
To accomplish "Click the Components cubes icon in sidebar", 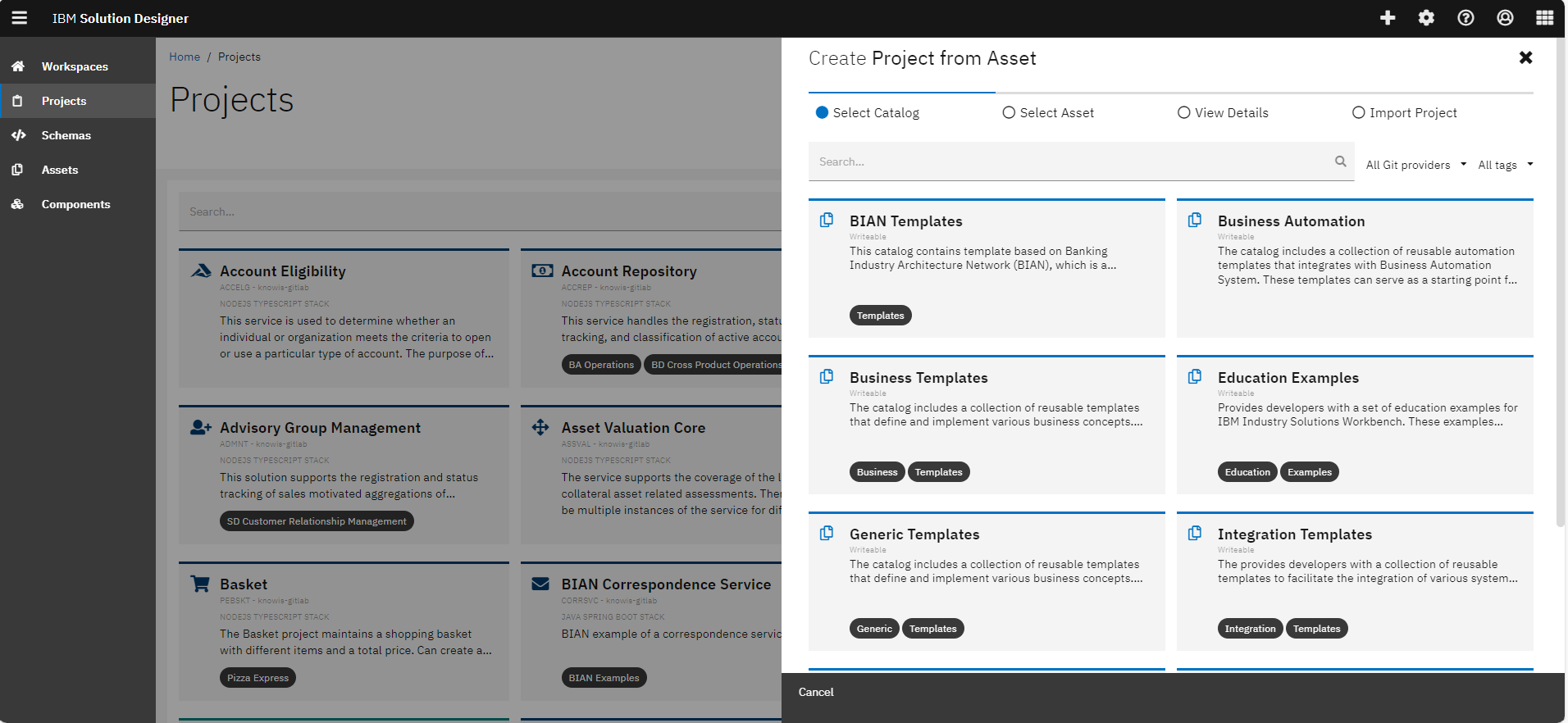I will tap(18, 204).
